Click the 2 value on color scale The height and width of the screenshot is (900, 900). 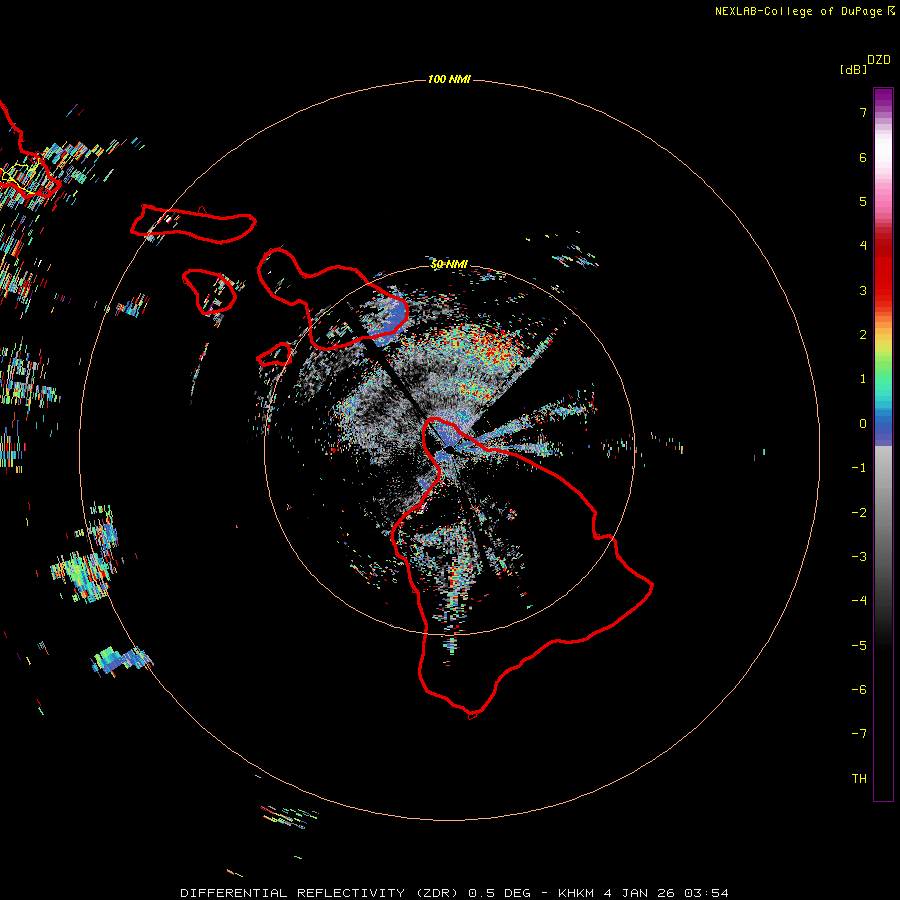pos(863,335)
